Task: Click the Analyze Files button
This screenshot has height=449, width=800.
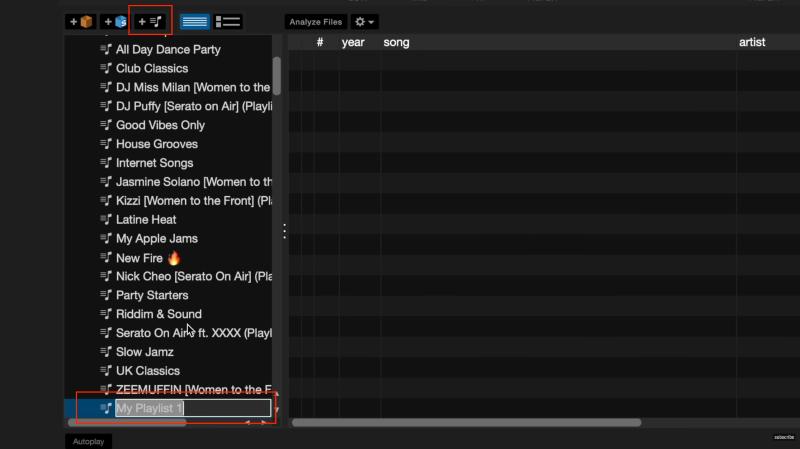Action: point(315,22)
